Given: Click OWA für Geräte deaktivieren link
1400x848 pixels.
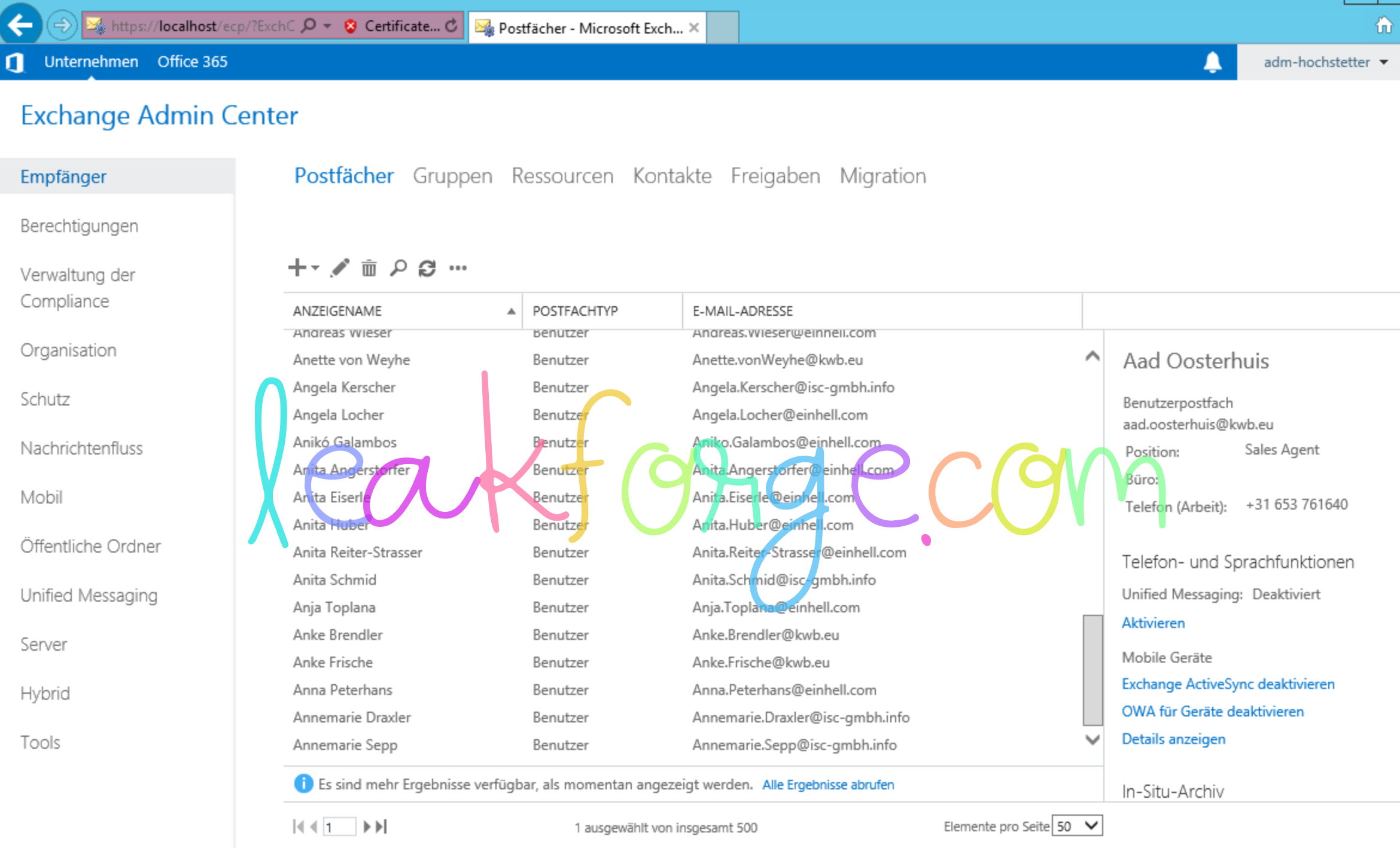Looking at the screenshot, I should click(x=1212, y=712).
